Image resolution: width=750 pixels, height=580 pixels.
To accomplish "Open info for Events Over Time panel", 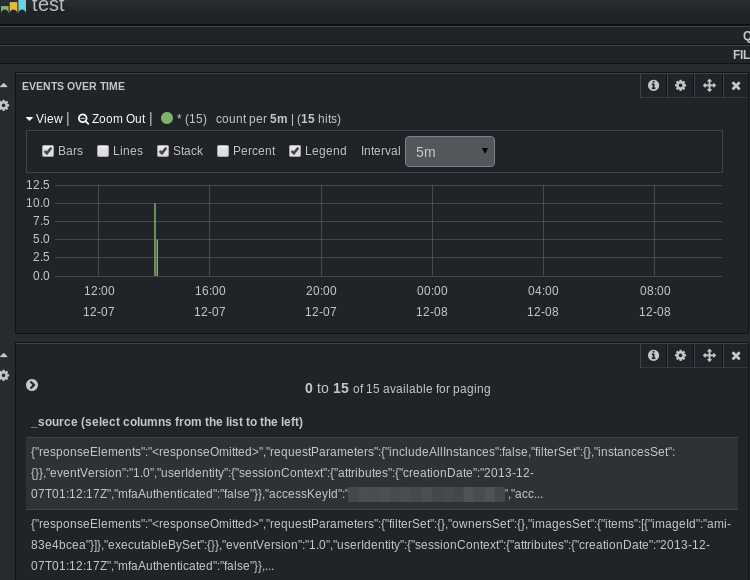I will click(x=653, y=86).
